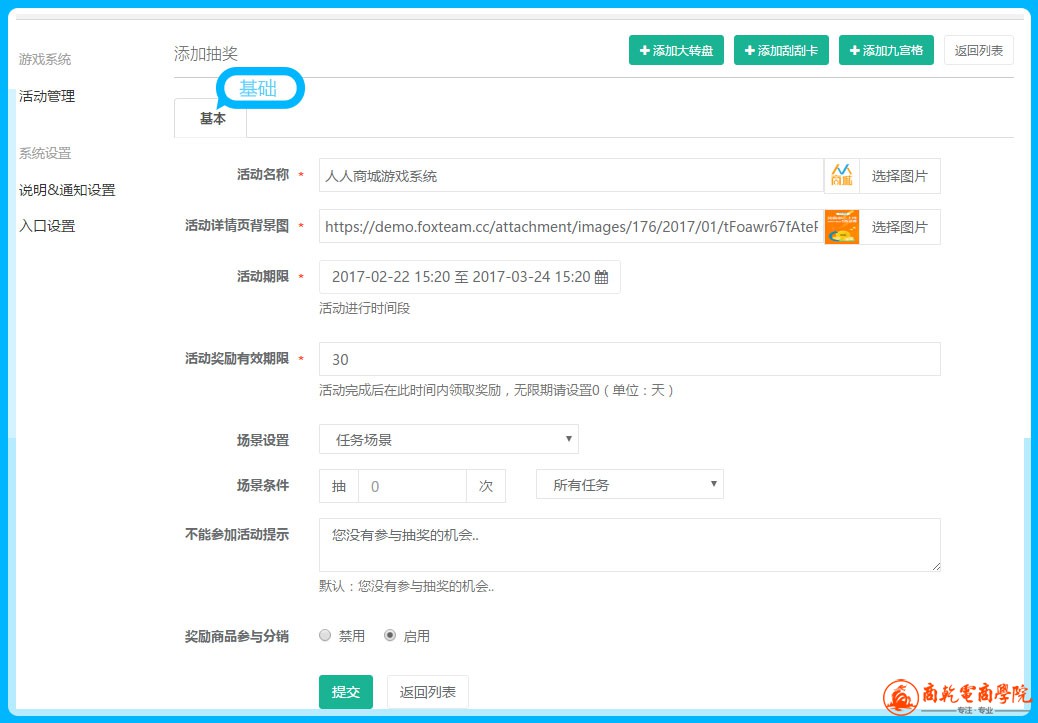1038x723 pixels.
Task: Click the 添加刮刮卡 button
Action: (781, 50)
